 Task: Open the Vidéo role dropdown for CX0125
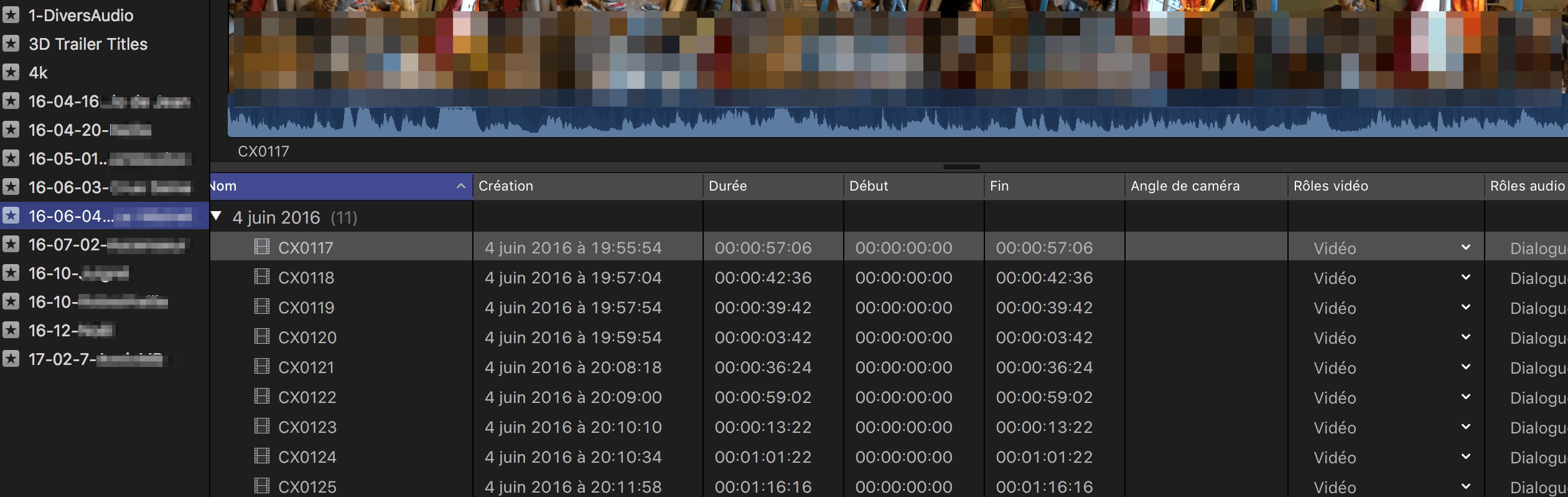[1466, 487]
